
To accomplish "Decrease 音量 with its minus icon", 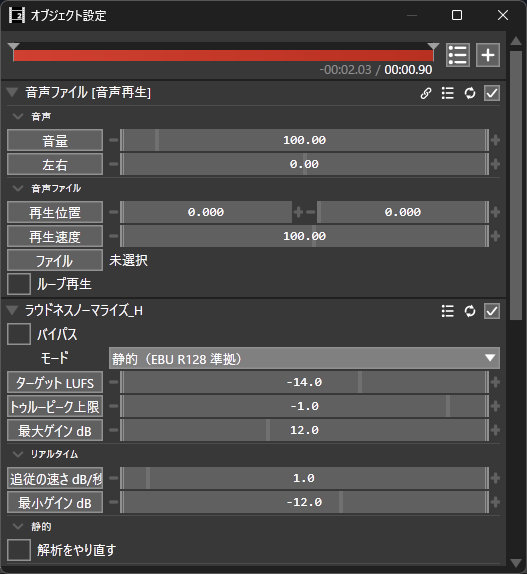I will (x=114, y=140).
